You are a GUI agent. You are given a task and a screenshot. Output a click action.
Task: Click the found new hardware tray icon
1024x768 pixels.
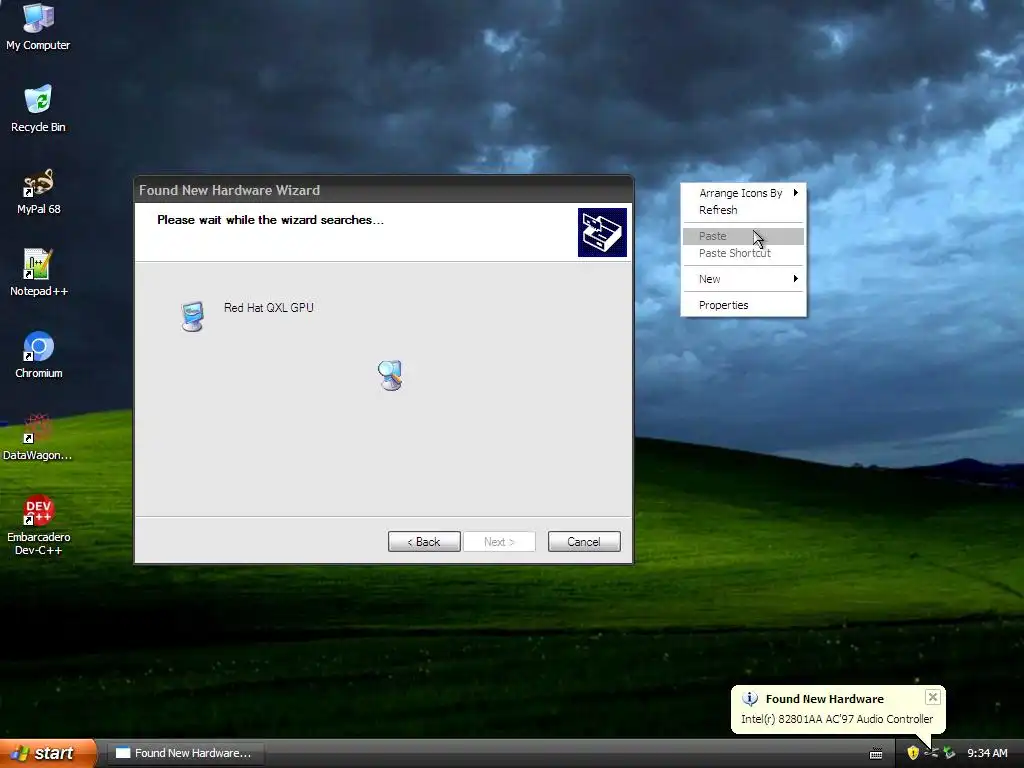pos(931,753)
